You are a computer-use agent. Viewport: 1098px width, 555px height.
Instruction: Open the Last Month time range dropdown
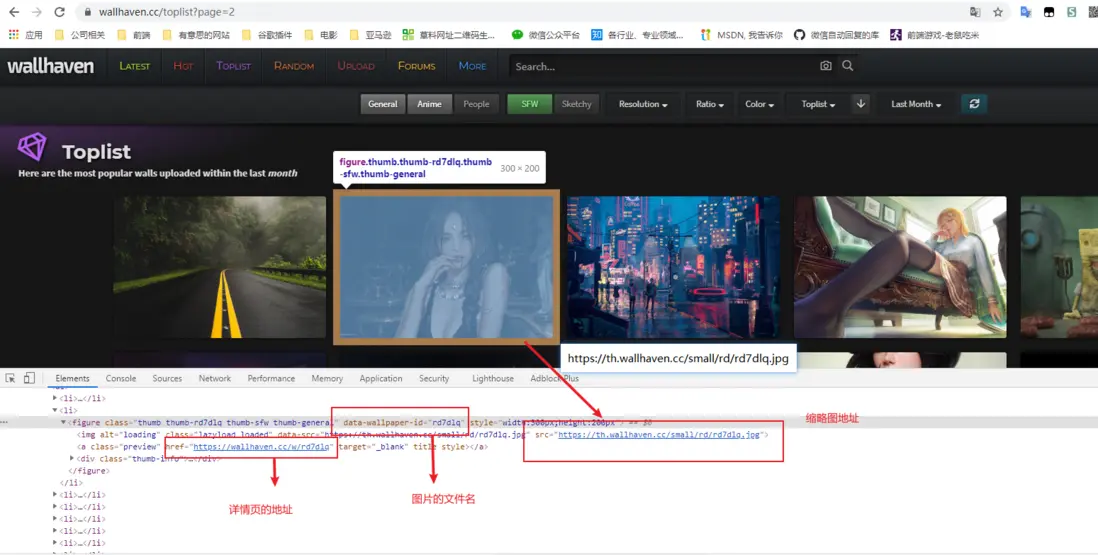(x=916, y=104)
